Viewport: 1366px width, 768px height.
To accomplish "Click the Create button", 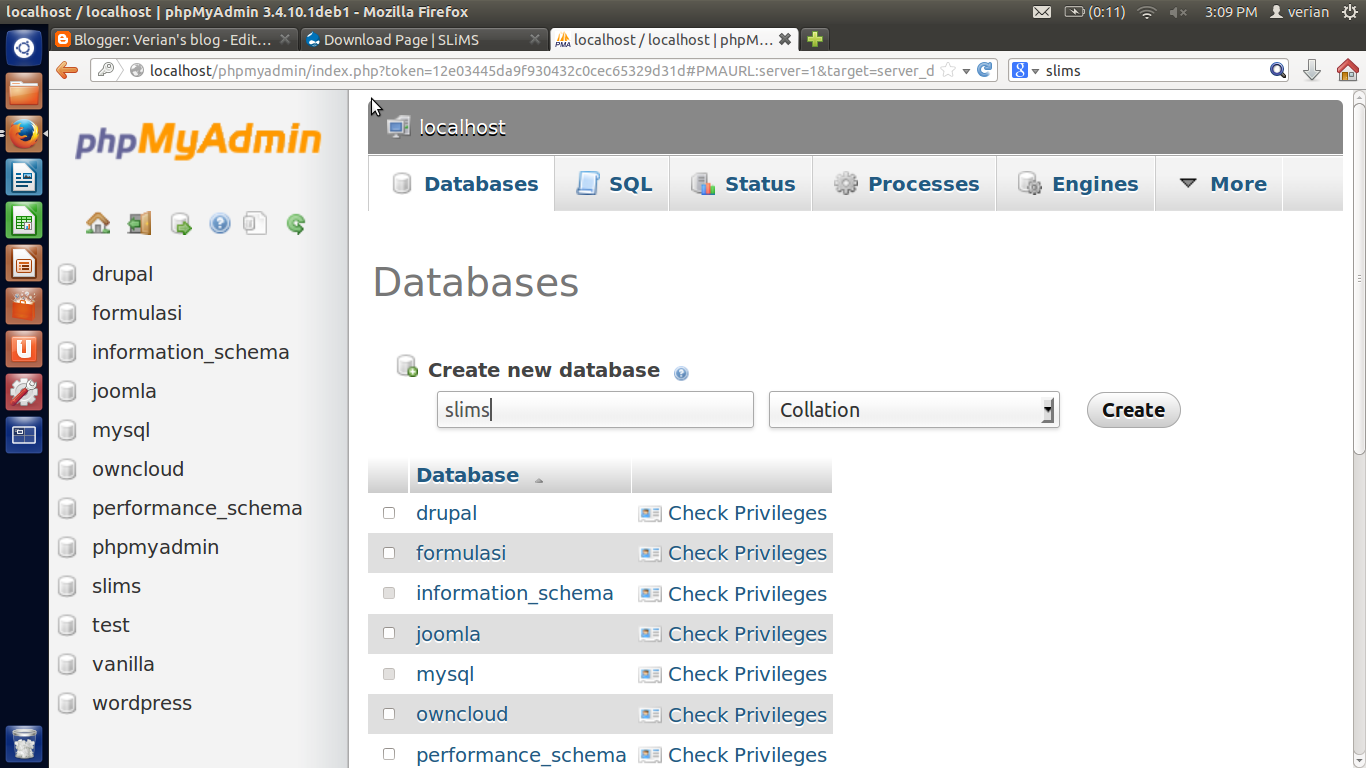I will point(1133,410).
